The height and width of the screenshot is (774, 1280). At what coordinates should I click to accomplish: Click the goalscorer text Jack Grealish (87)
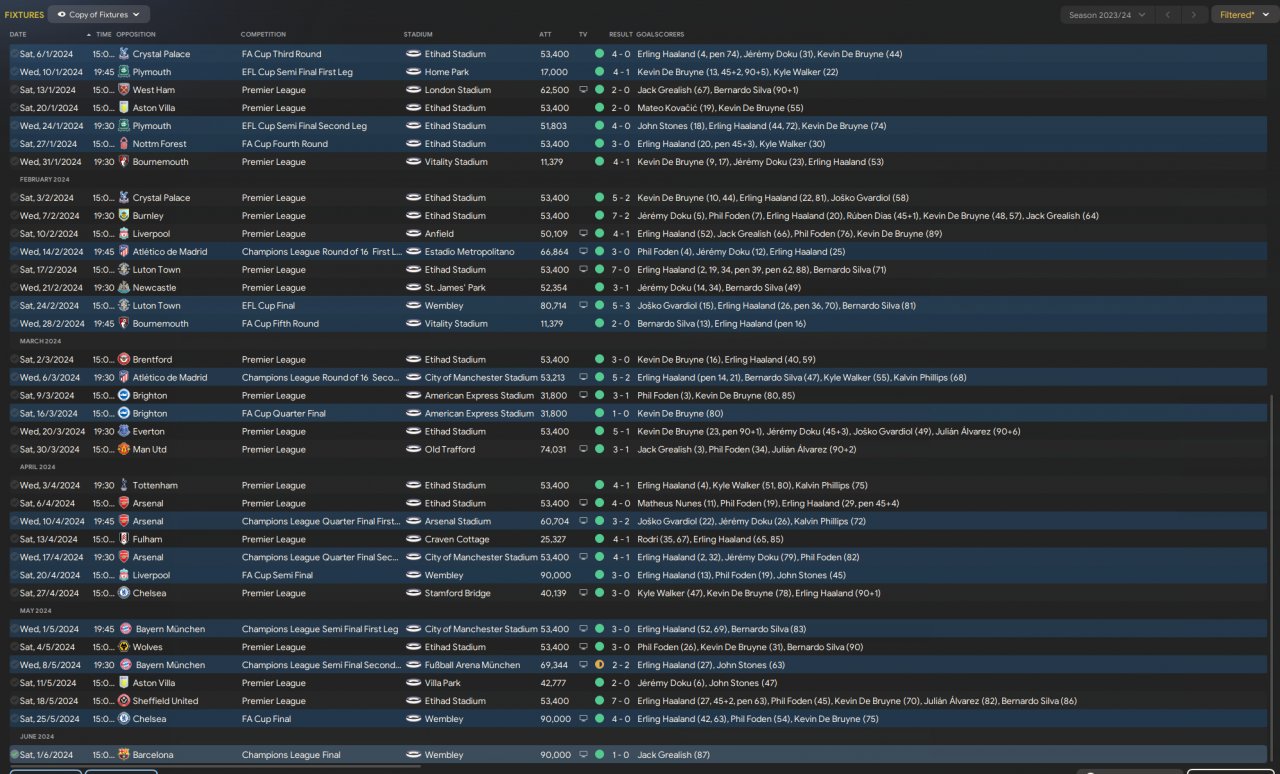click(x=672, y=755)
